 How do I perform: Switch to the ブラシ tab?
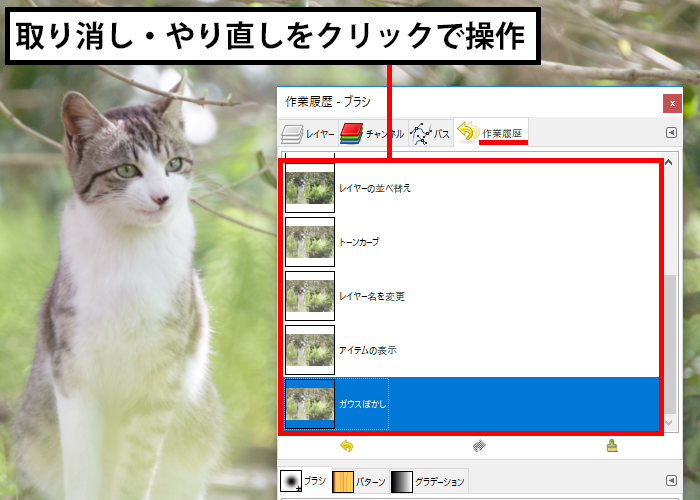click(304, 481)
